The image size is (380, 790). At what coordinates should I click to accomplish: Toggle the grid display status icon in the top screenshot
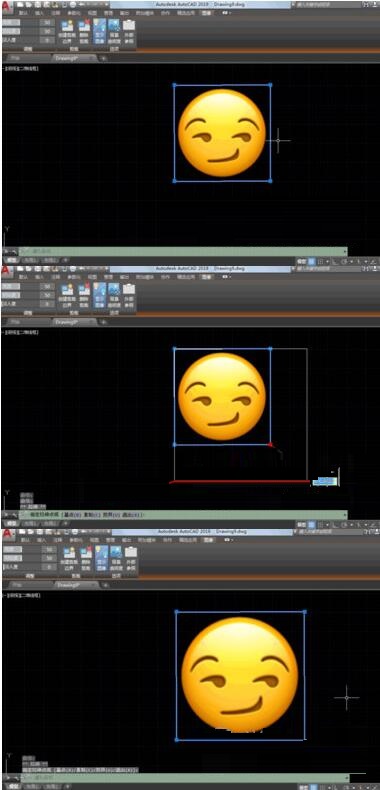(312, 261)
